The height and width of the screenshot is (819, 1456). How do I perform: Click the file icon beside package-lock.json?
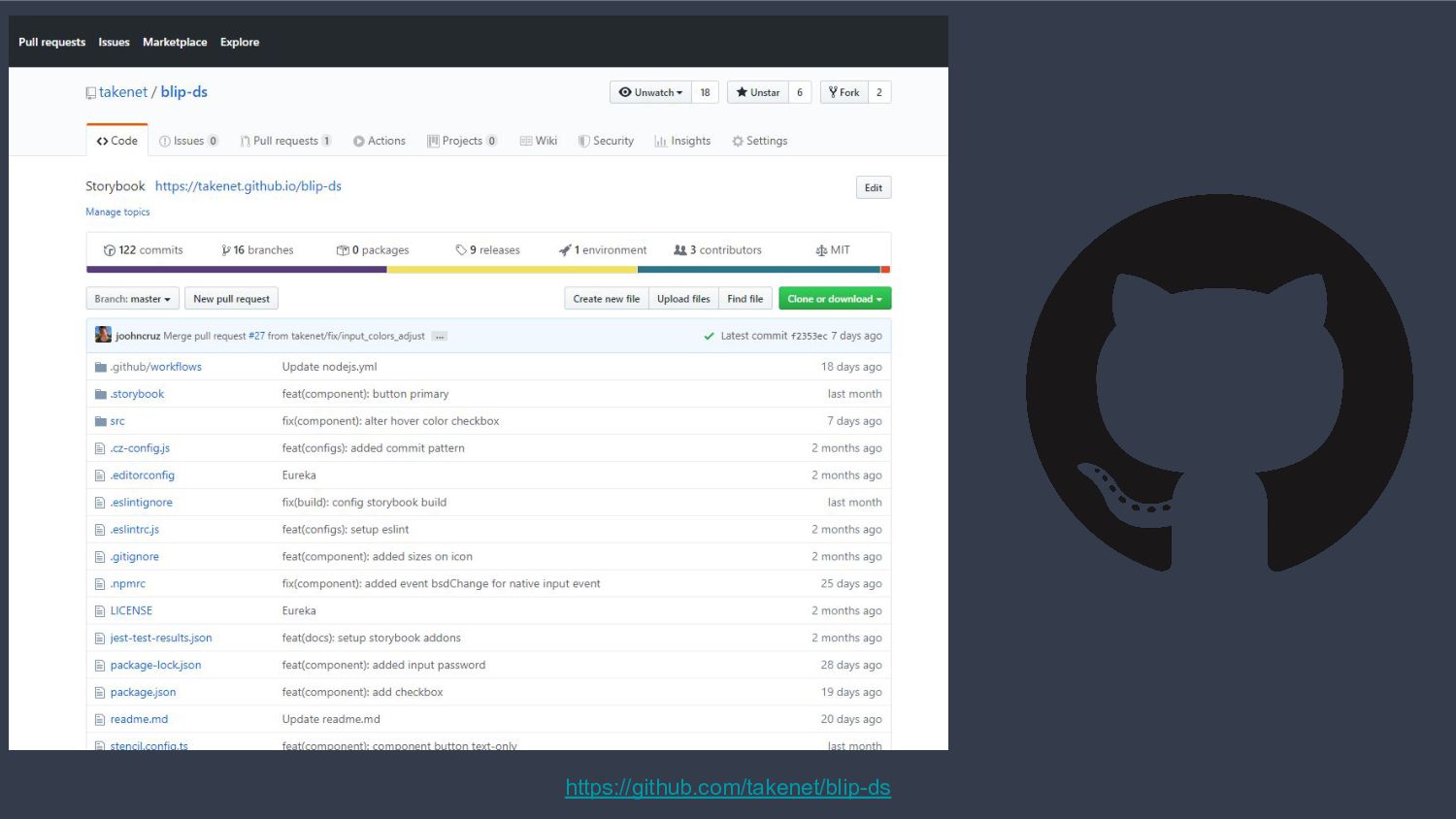(x=100, y=666)
